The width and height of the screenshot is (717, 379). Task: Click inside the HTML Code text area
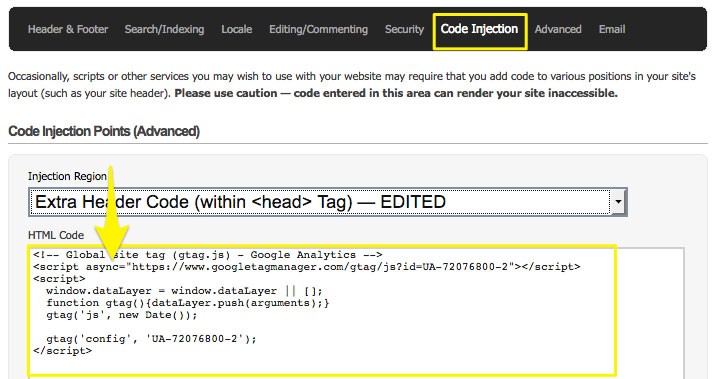coord(356,313)
